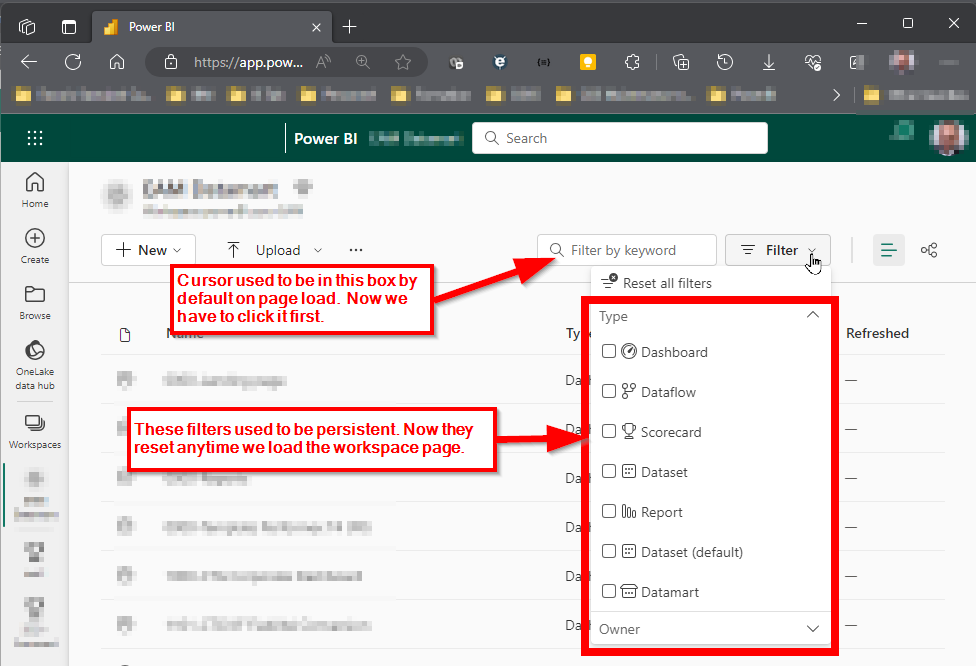The width and height of the screenshot is (976, 666).
Task: View site information lock icon
Action: pyautogui.click(x=171, y=62)
